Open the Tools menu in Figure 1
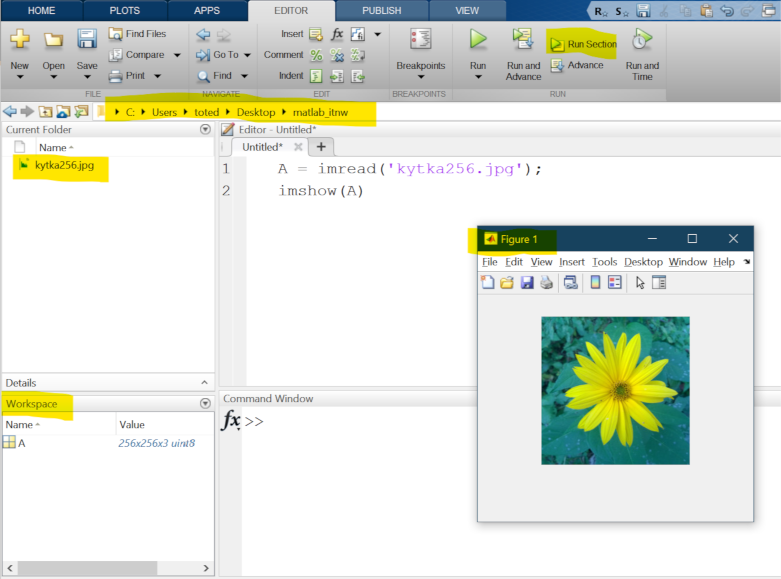The width and height of the screenshot is (781, 579). tap(604, 262)
